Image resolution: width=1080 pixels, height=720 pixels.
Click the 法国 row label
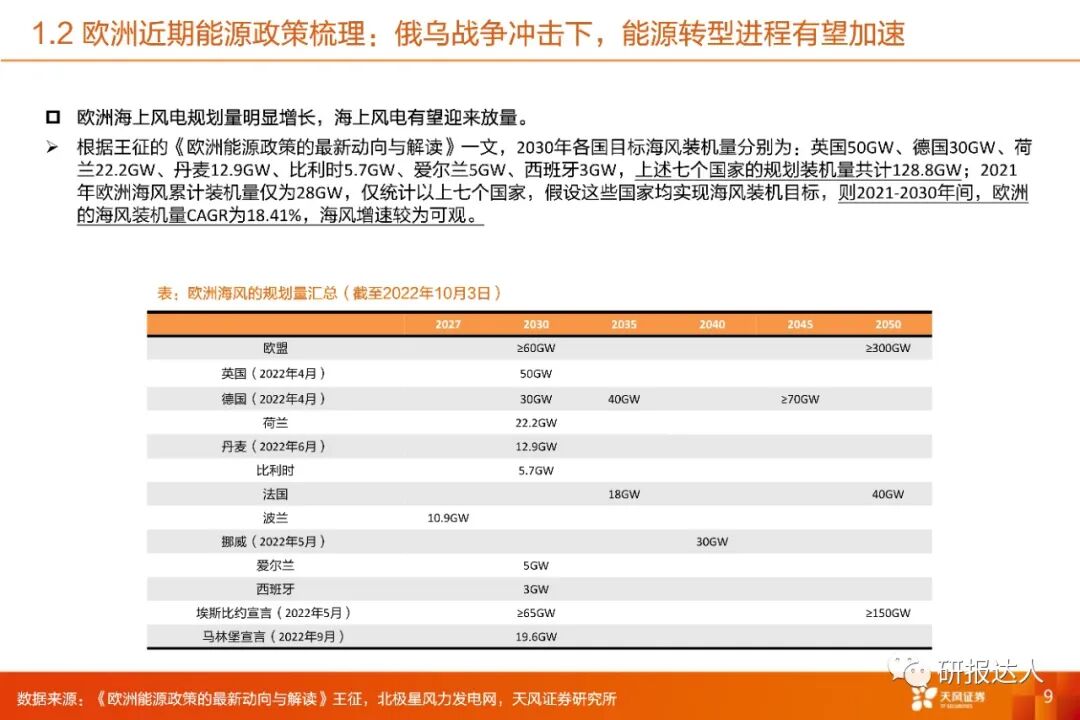tap(275, 494)
